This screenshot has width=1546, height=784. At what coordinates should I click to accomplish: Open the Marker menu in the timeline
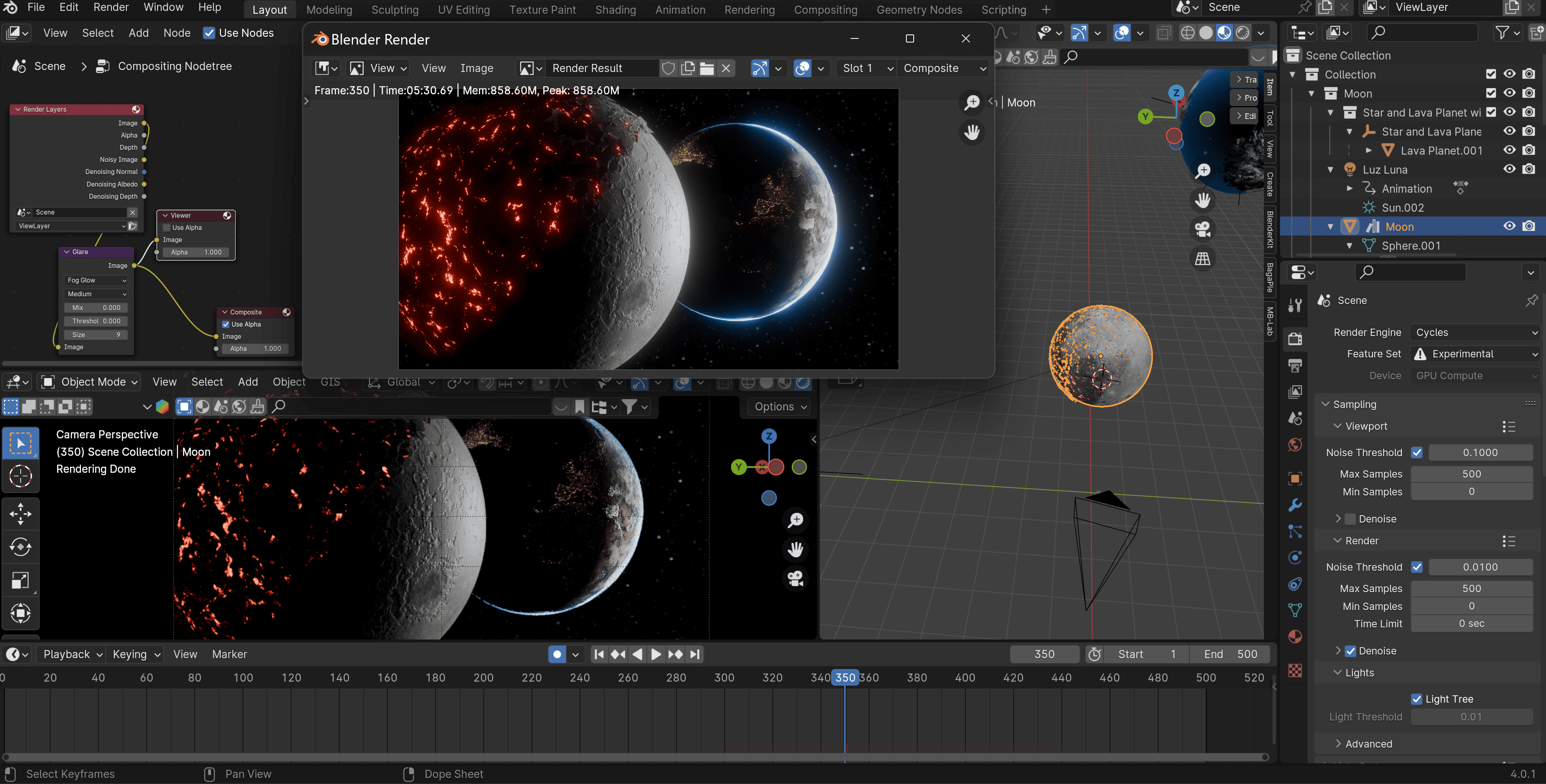(x=229, y=654)
